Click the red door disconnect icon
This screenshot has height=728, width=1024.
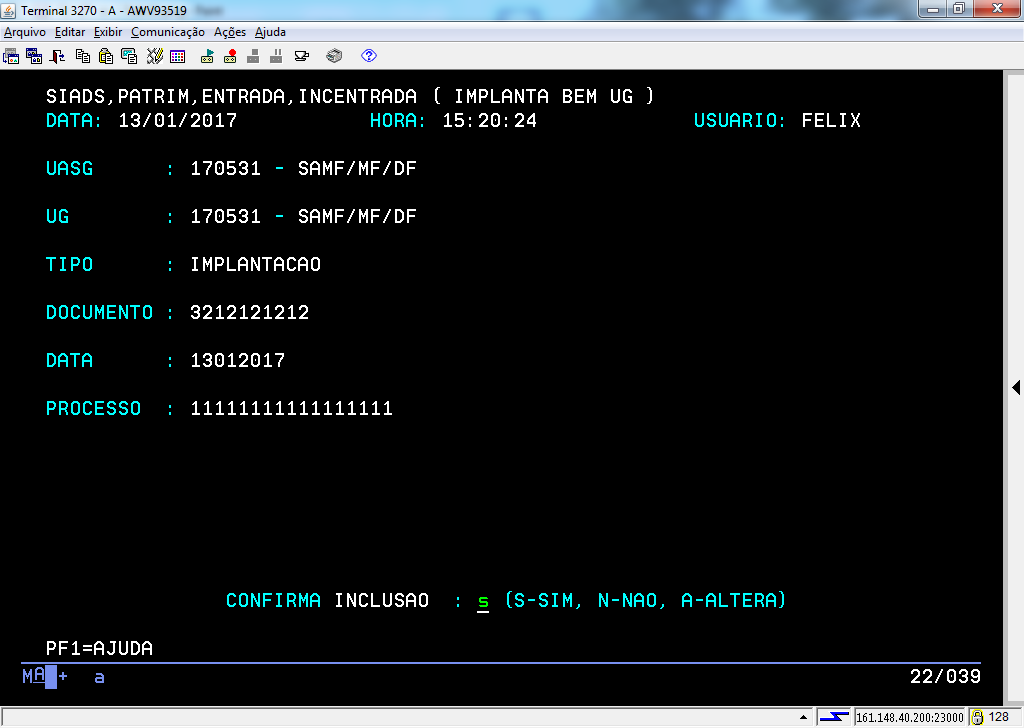[57, 56]
